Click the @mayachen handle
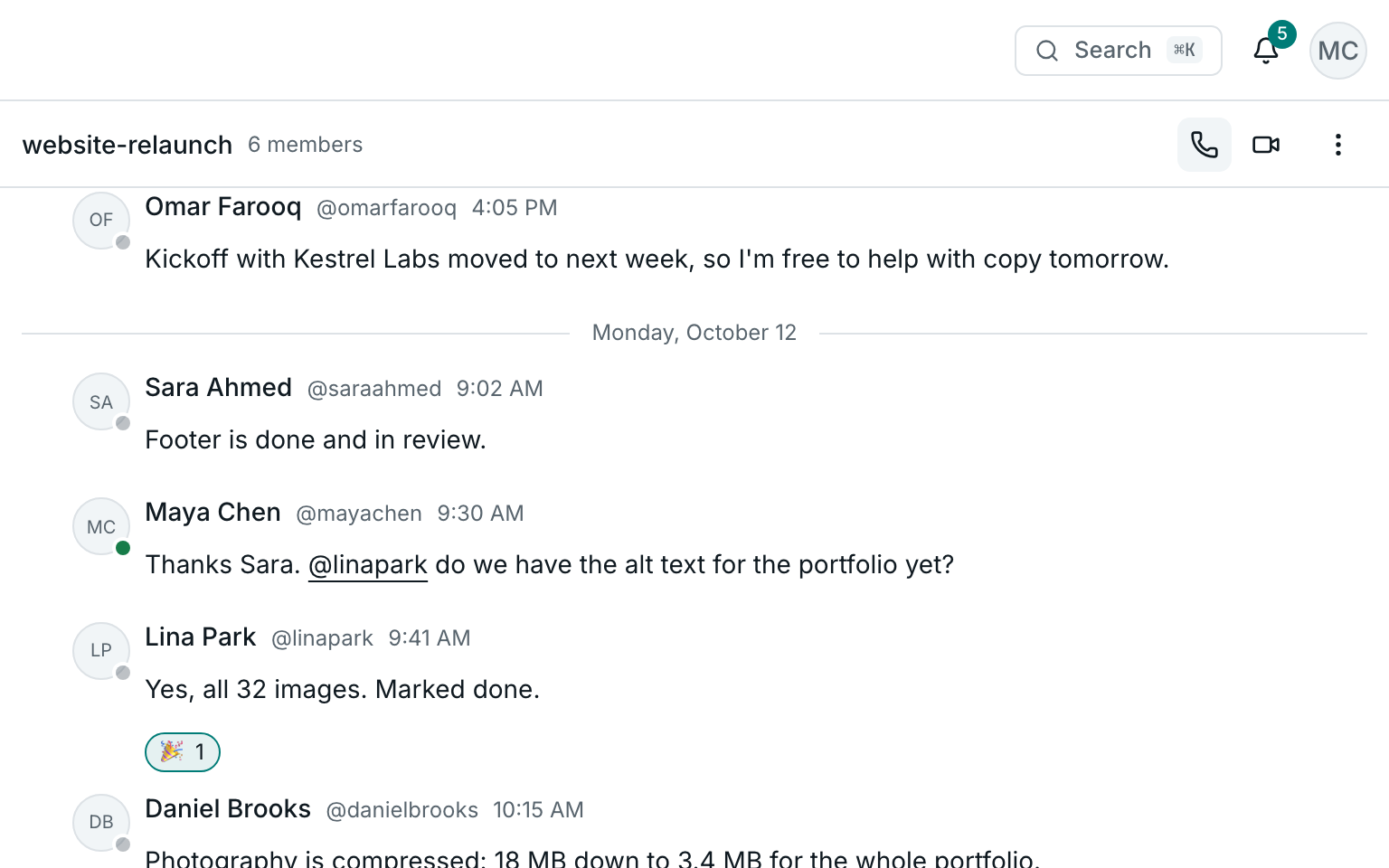 (359, 514)
